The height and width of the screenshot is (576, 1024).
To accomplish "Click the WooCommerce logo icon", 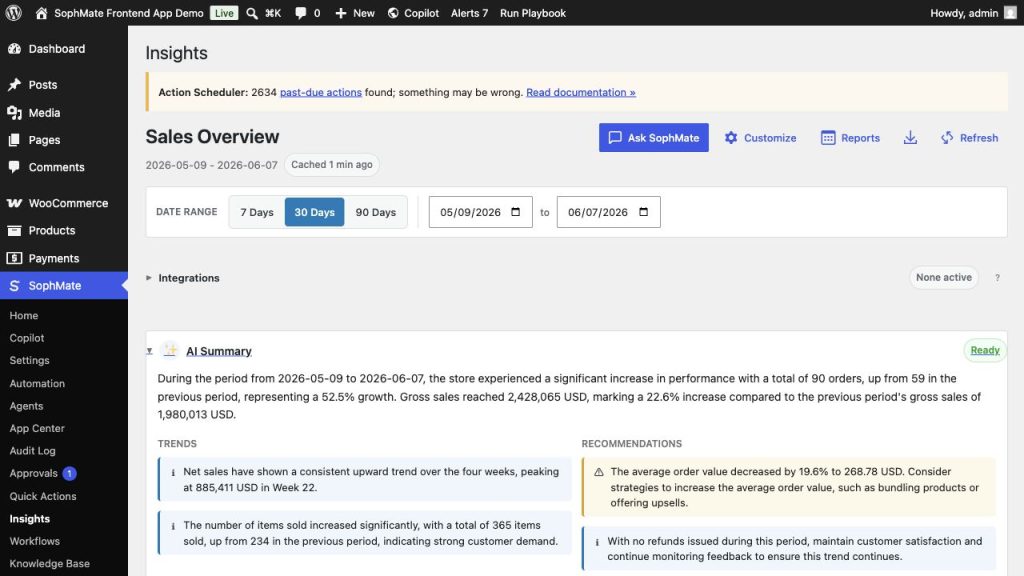I will [x=14, y=203].
